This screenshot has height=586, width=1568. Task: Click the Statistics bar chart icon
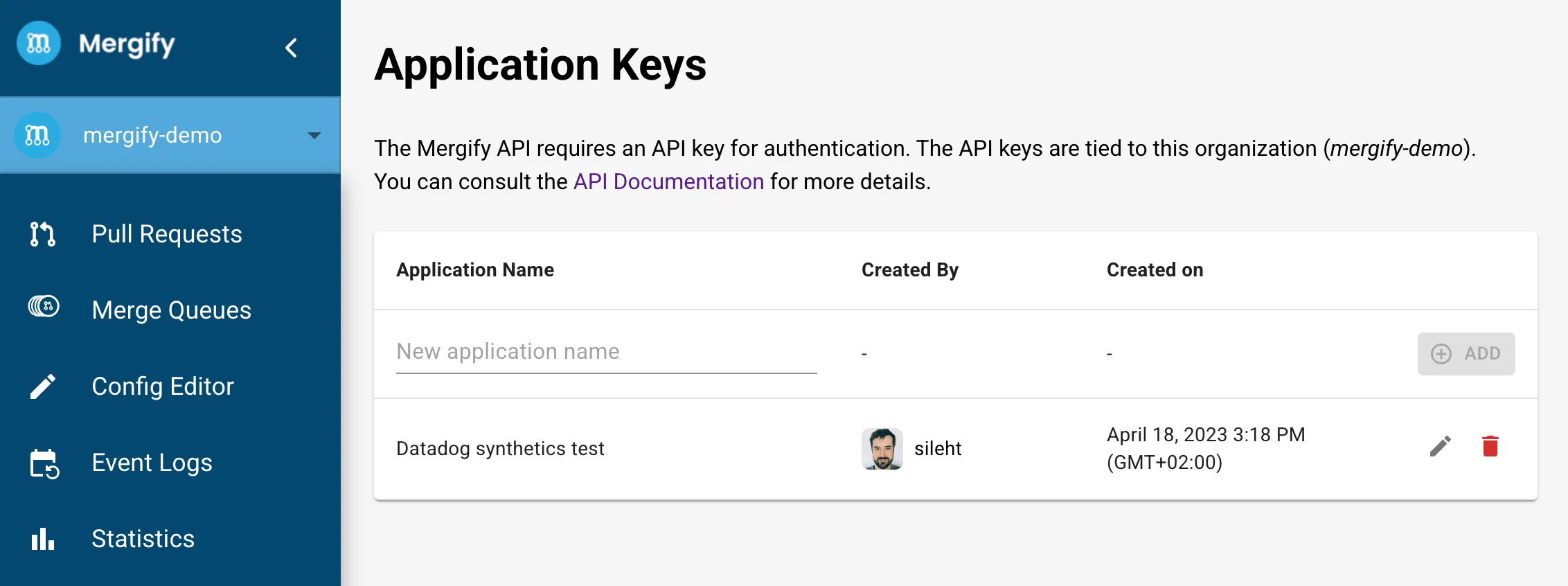[x=43, y=539]
